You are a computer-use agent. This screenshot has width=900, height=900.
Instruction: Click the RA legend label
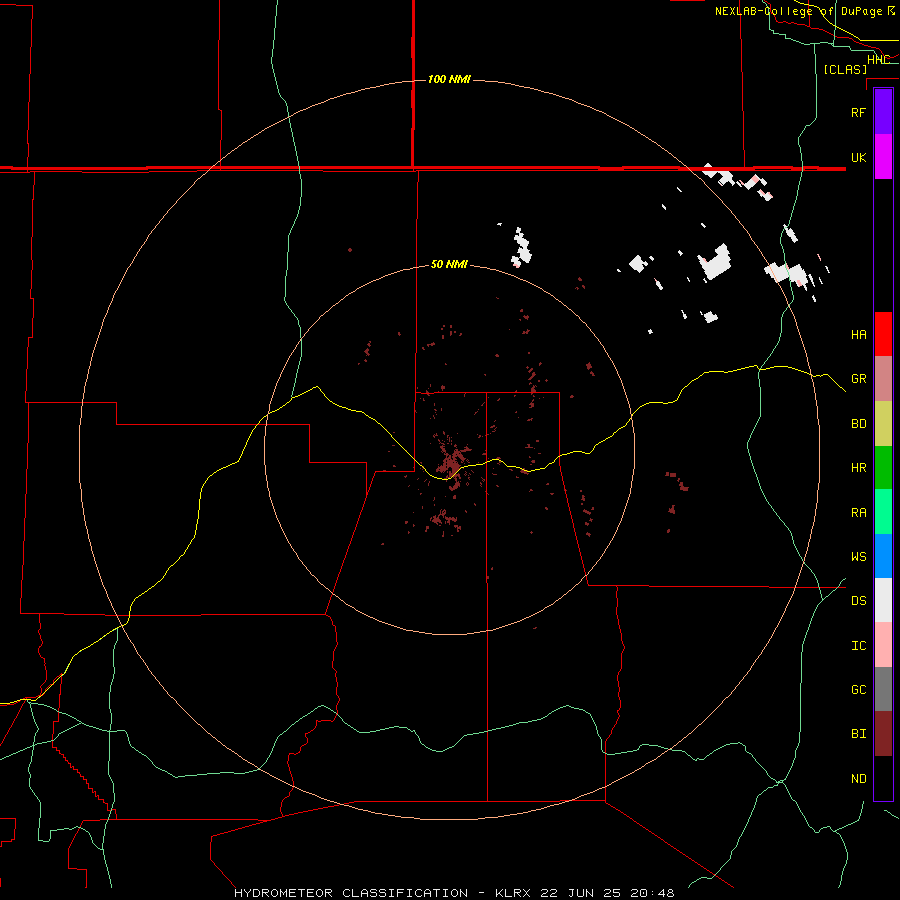tap(858, 513)
